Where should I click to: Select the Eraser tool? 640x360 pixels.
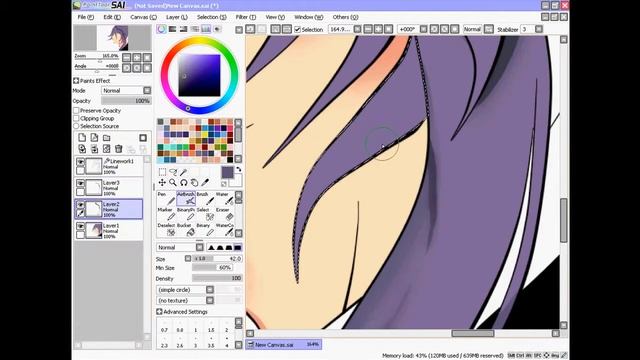tap(224, 214)
